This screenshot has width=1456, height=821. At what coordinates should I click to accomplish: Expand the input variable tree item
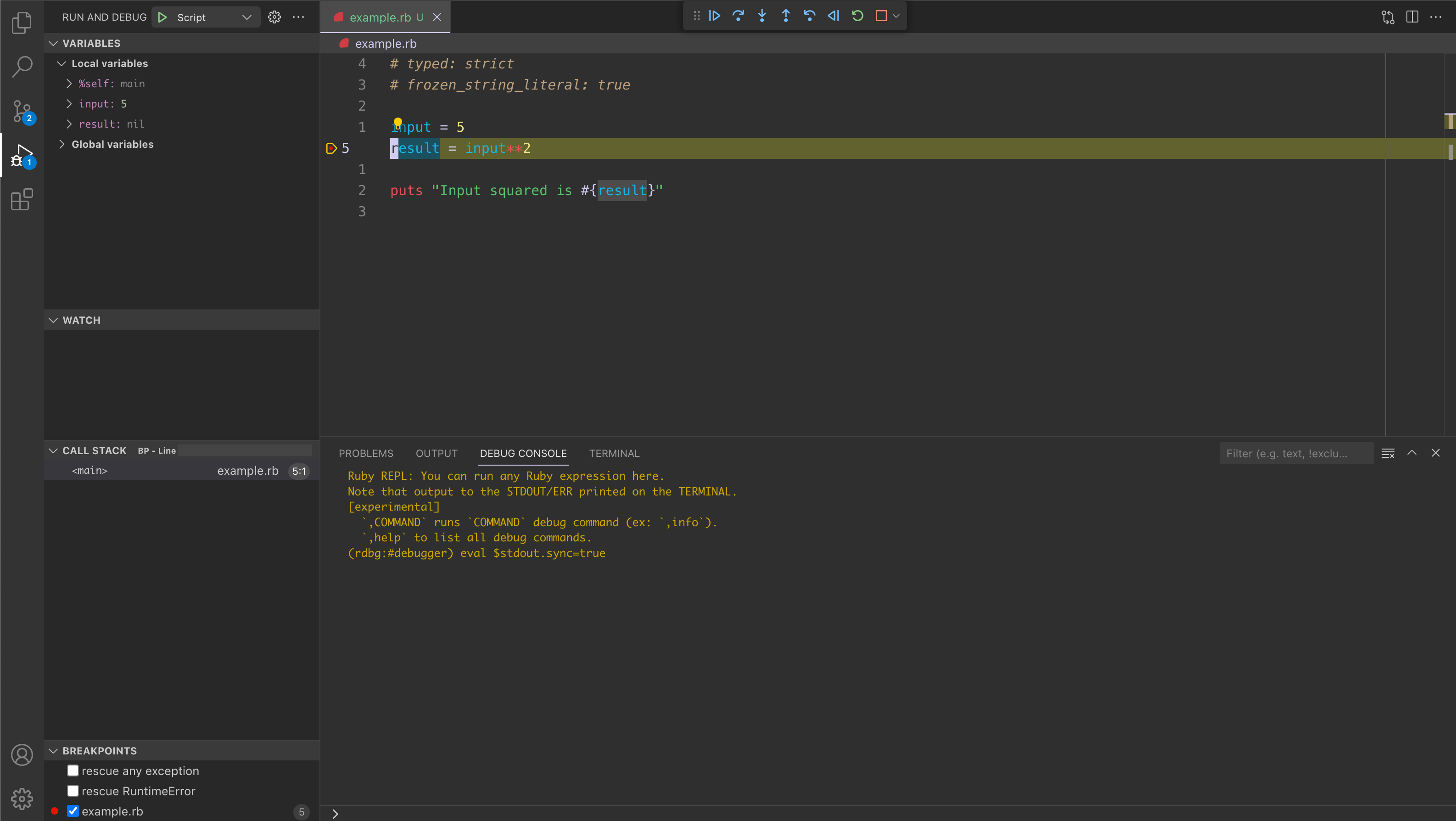(x=70, y=104)
